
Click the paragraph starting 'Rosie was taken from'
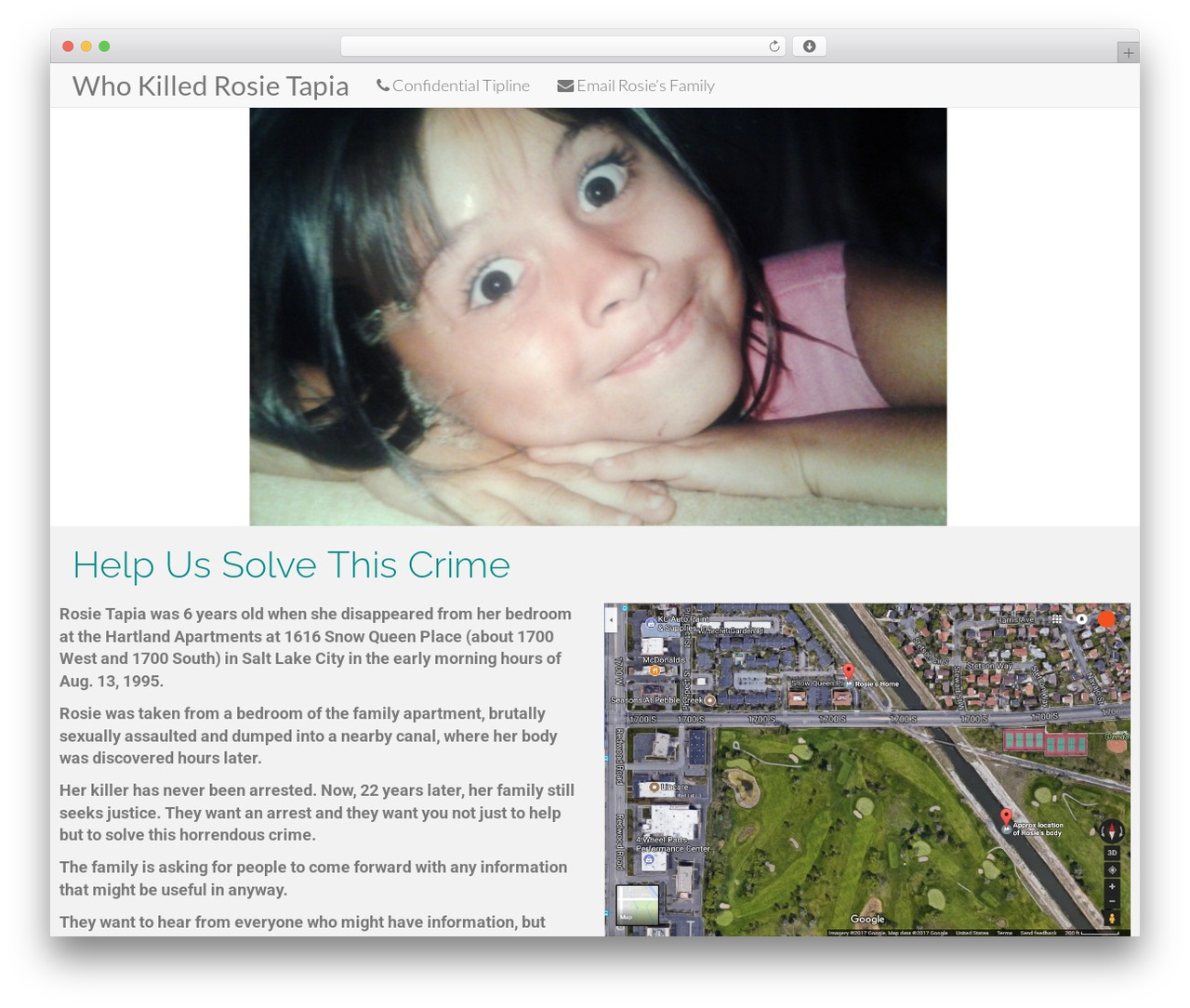[309, 736]
